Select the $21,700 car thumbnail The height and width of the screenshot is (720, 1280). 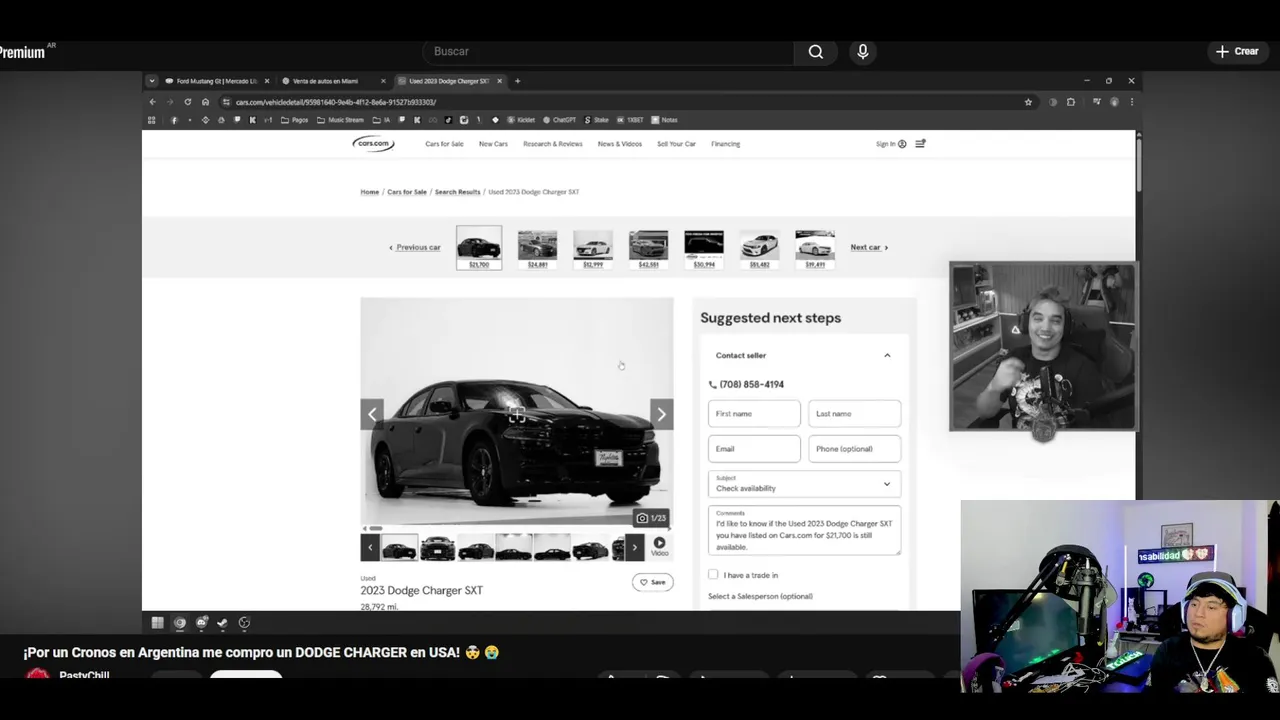(479, 248)
